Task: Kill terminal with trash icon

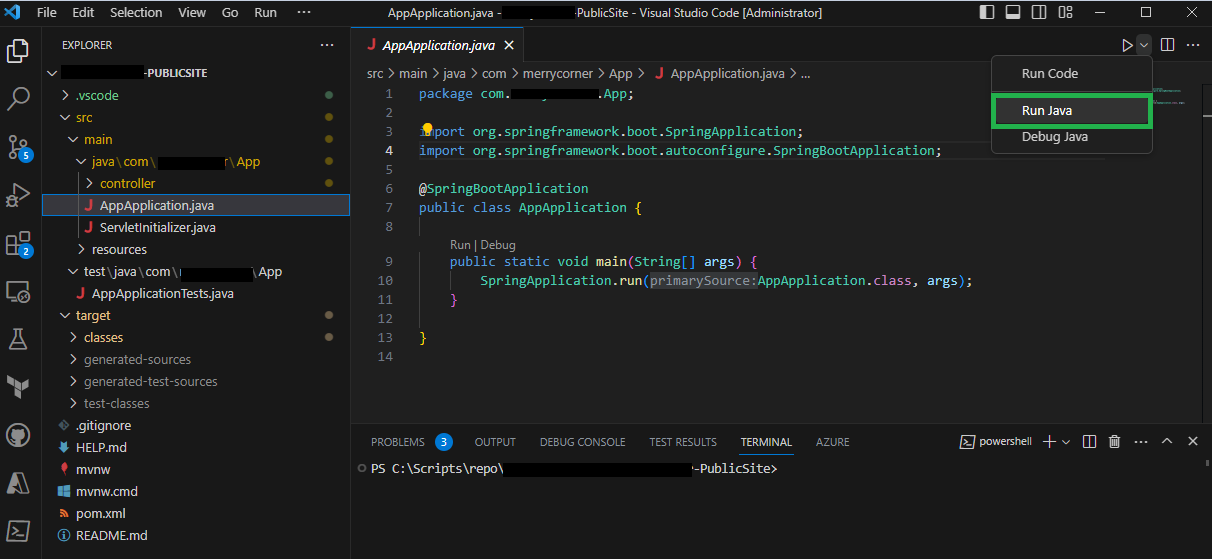Action: coord(1114,441)
